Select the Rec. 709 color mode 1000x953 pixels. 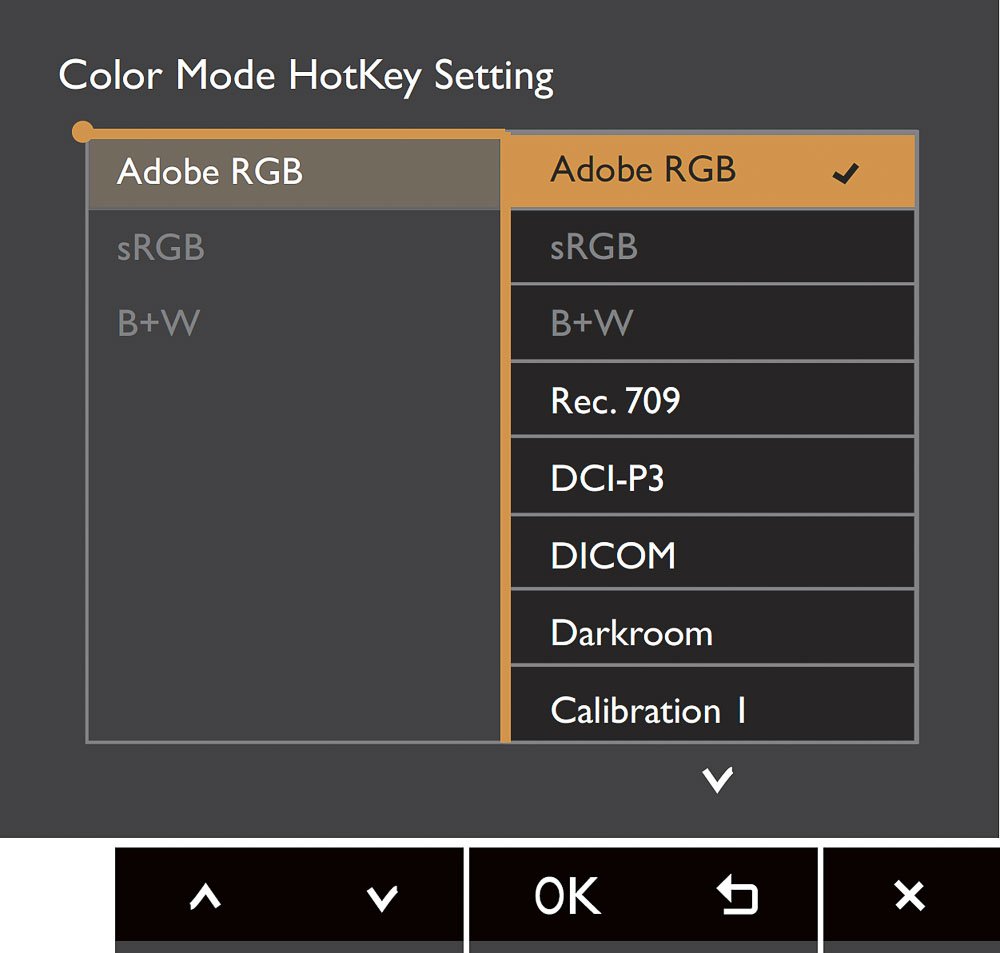coord(712,400)
